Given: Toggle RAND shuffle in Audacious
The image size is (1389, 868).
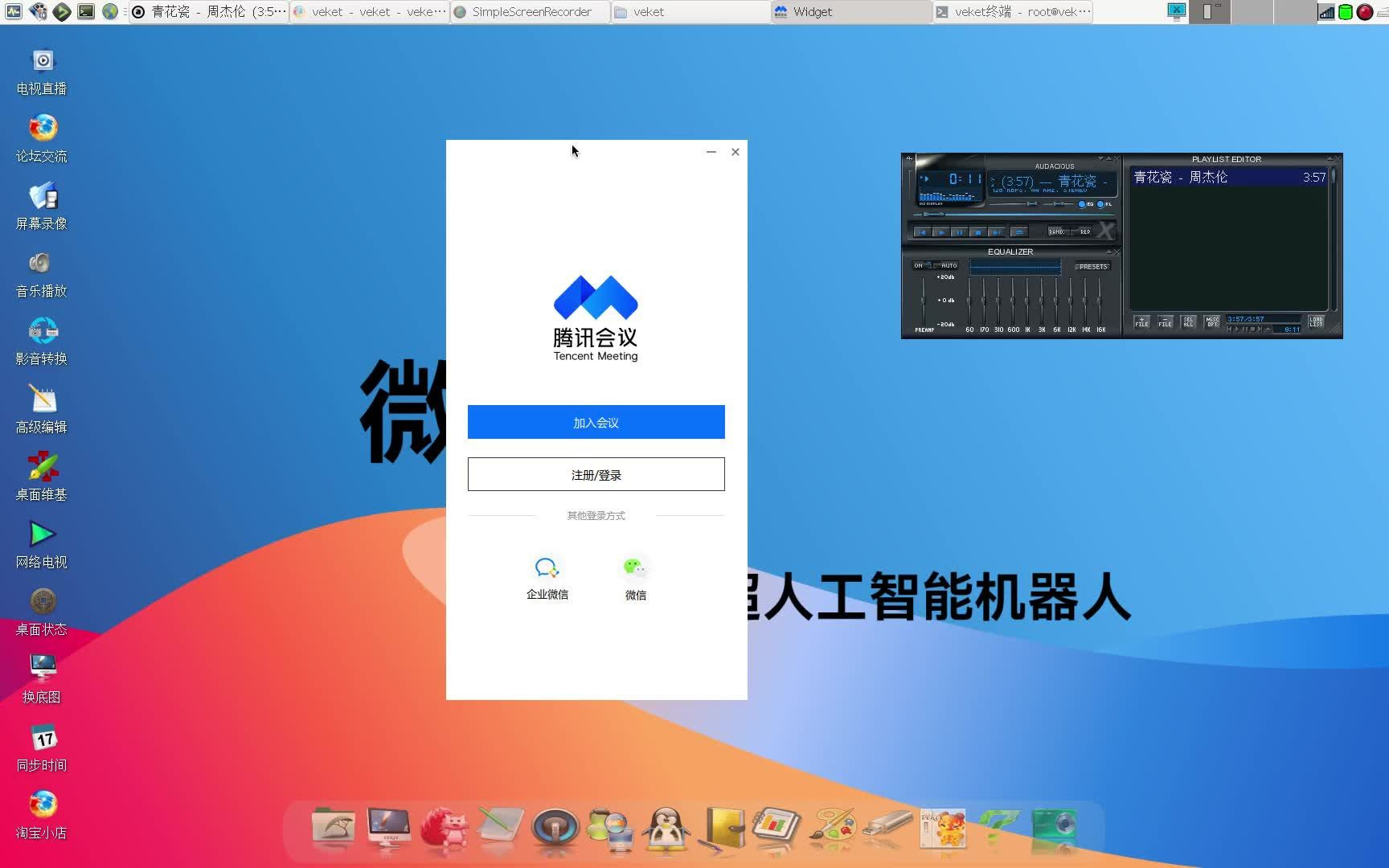Looking at the screenshot, I should coord(1059,231).
